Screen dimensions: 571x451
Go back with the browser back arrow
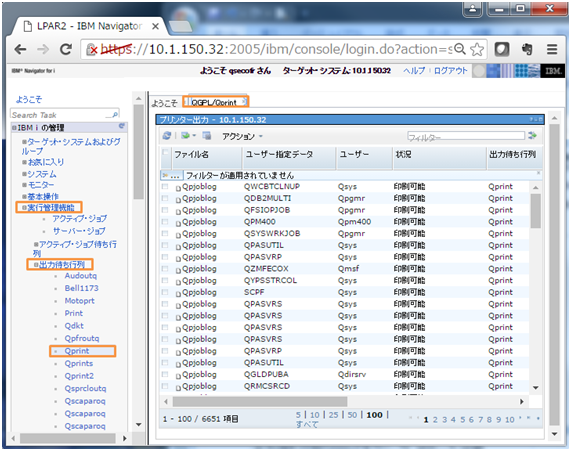point(21,49)
